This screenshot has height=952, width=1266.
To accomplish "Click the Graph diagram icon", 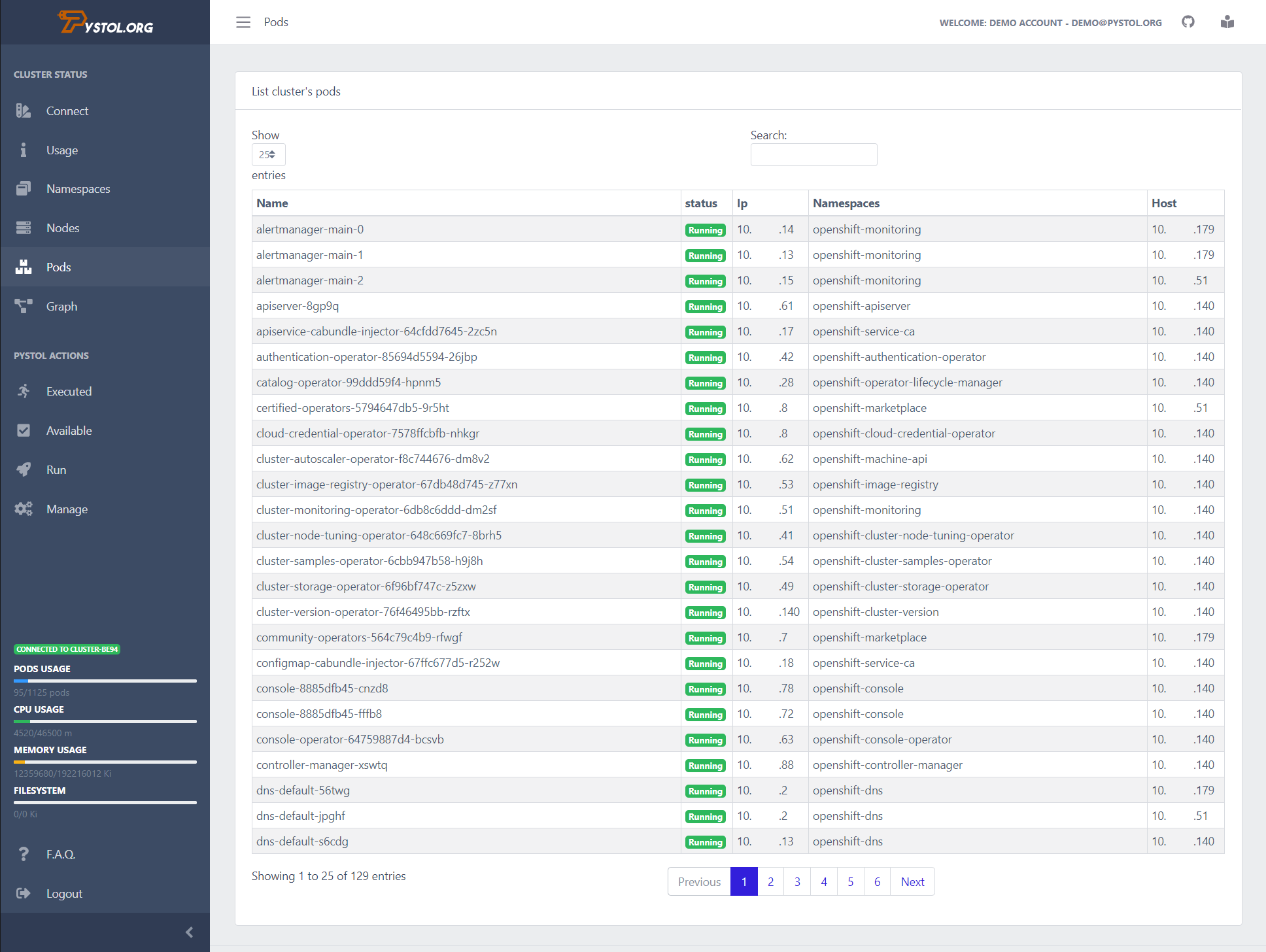I will [x=24, y=306].
